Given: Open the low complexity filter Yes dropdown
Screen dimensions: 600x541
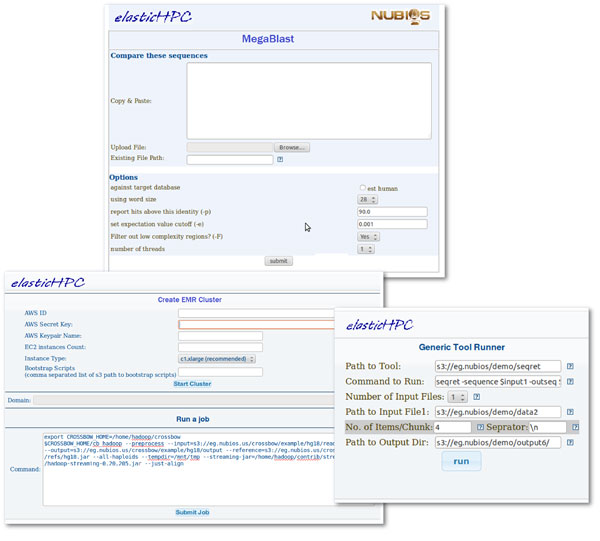Looking at the screenshot, I should tap(368, 237).
